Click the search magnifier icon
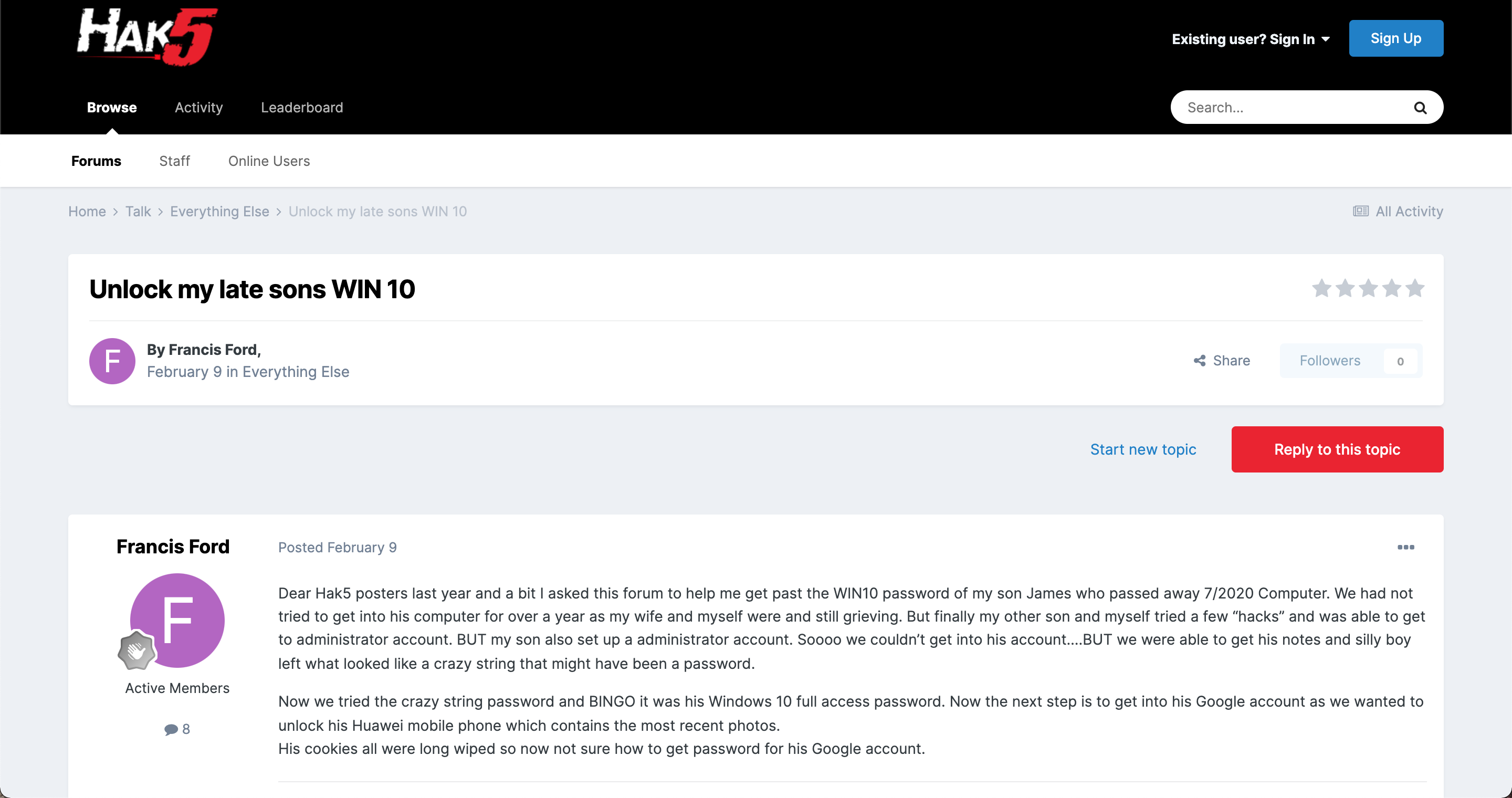The width and height of the screenshot is (1512, 798). coord(1420,108)
